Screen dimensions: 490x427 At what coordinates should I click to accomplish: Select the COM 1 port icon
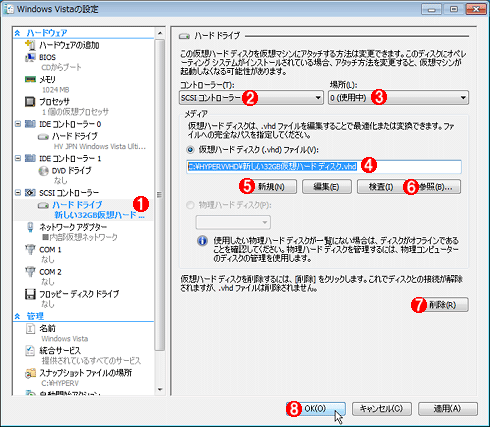coord(30,250)
